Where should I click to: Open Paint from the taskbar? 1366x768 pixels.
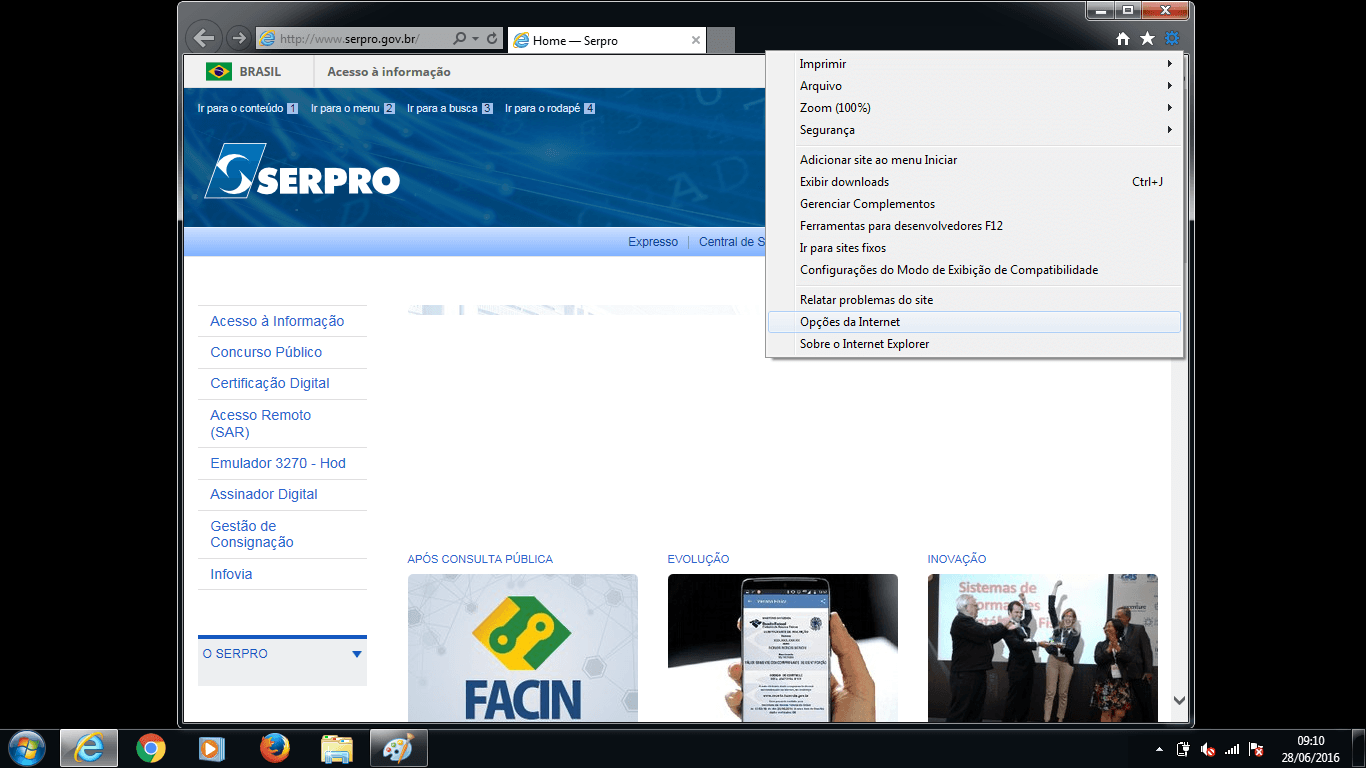[x=399, y=748]
